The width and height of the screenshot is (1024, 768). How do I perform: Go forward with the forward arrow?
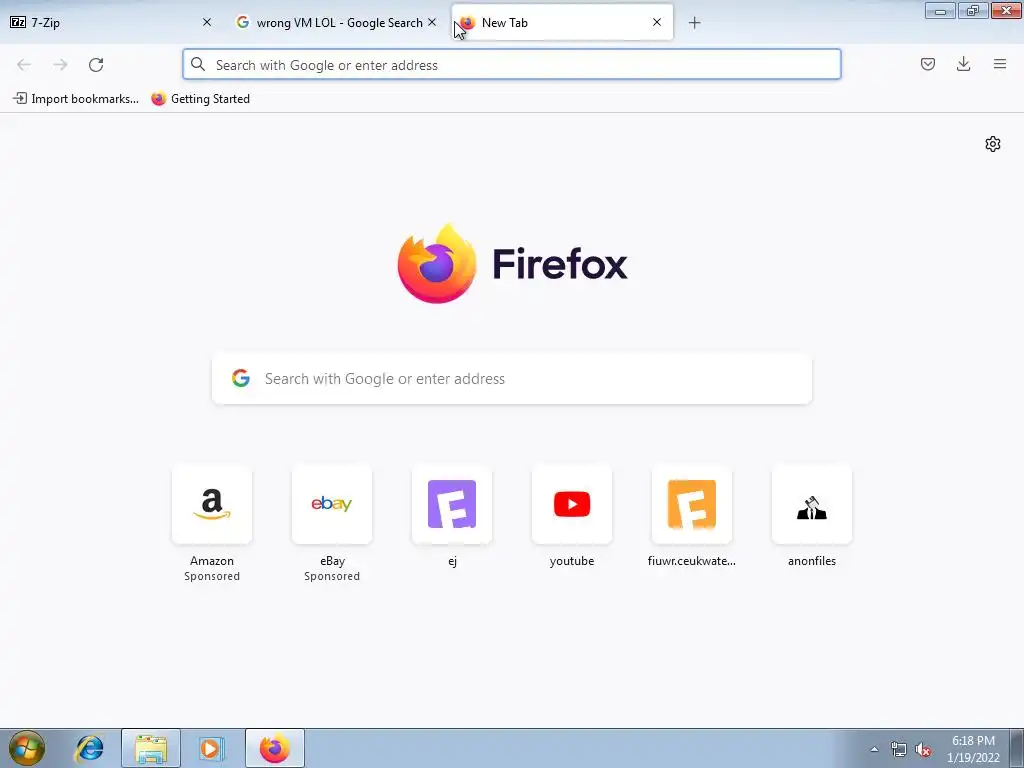pyautogui.click(x=60, y=65)
